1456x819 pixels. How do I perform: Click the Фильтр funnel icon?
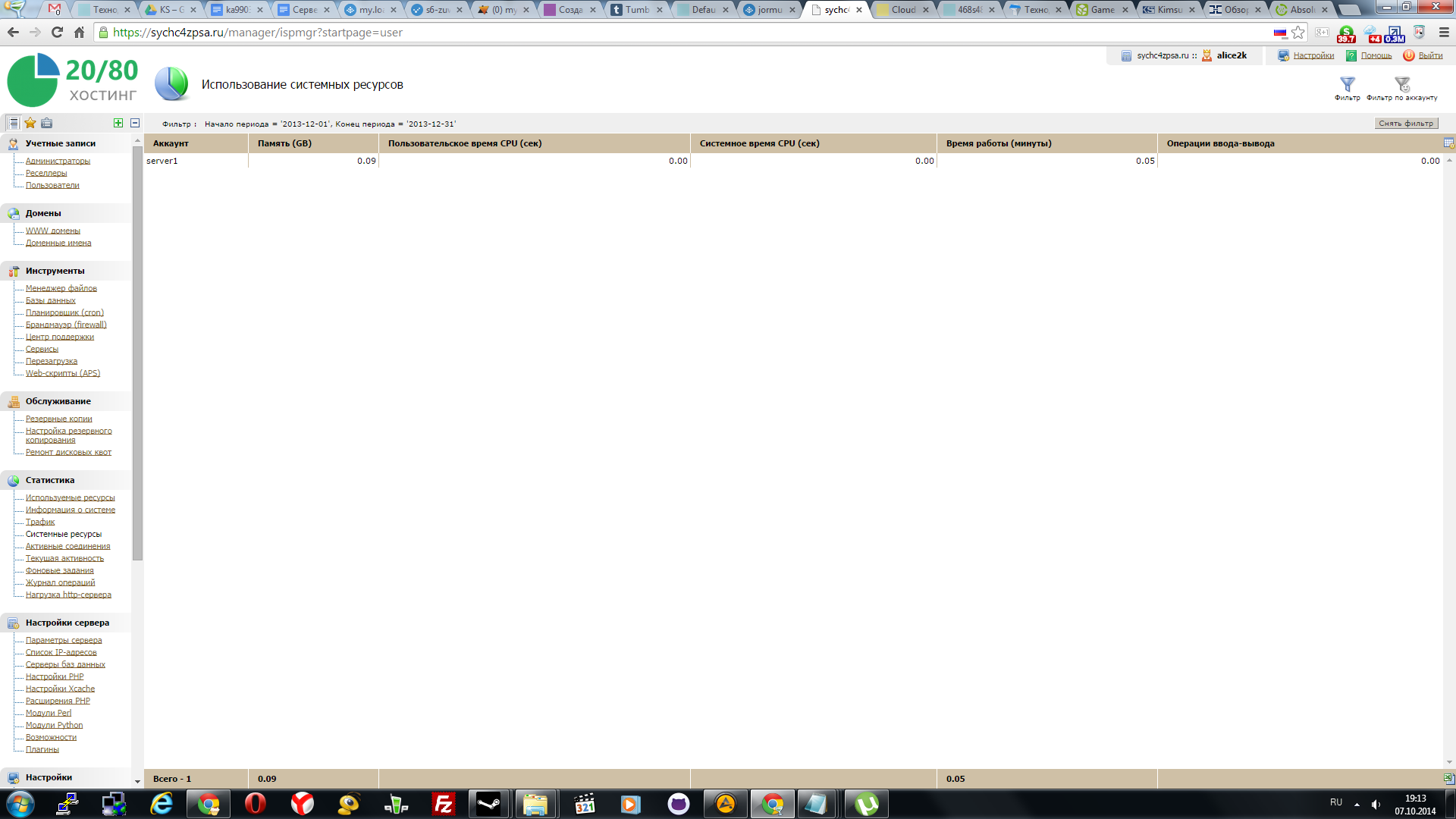[1348, 84]
